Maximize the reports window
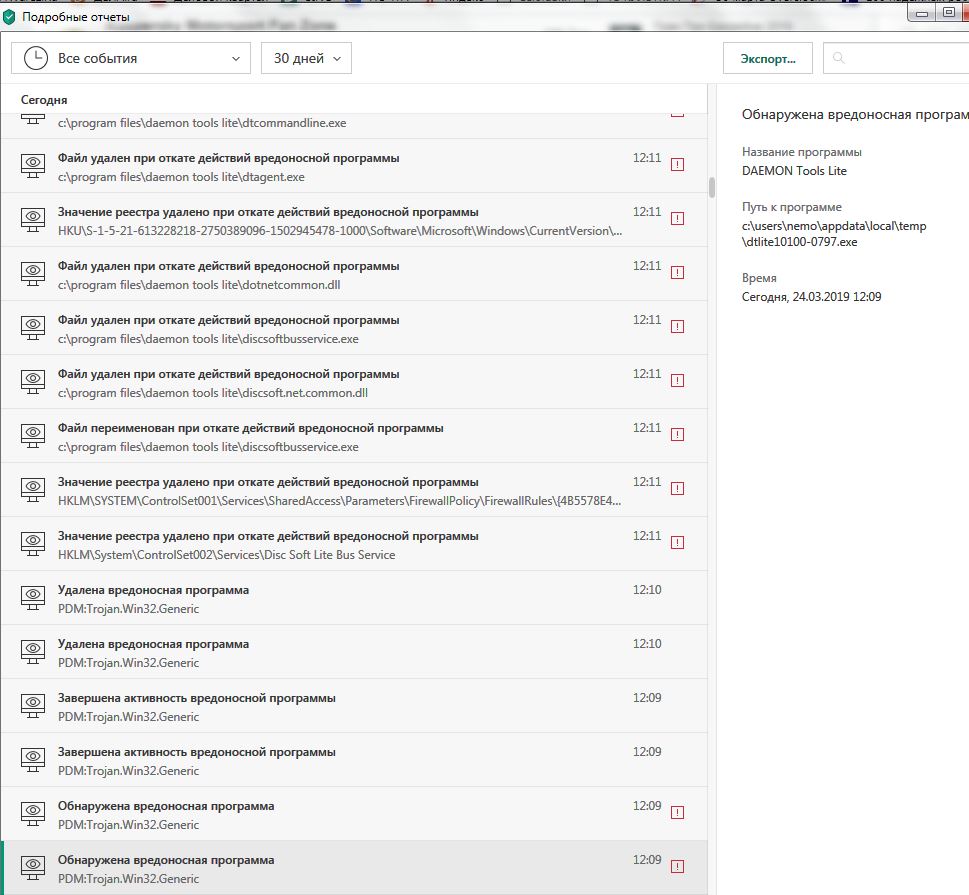The width and height of the screenshot is (969, 895). coord(949,13)
